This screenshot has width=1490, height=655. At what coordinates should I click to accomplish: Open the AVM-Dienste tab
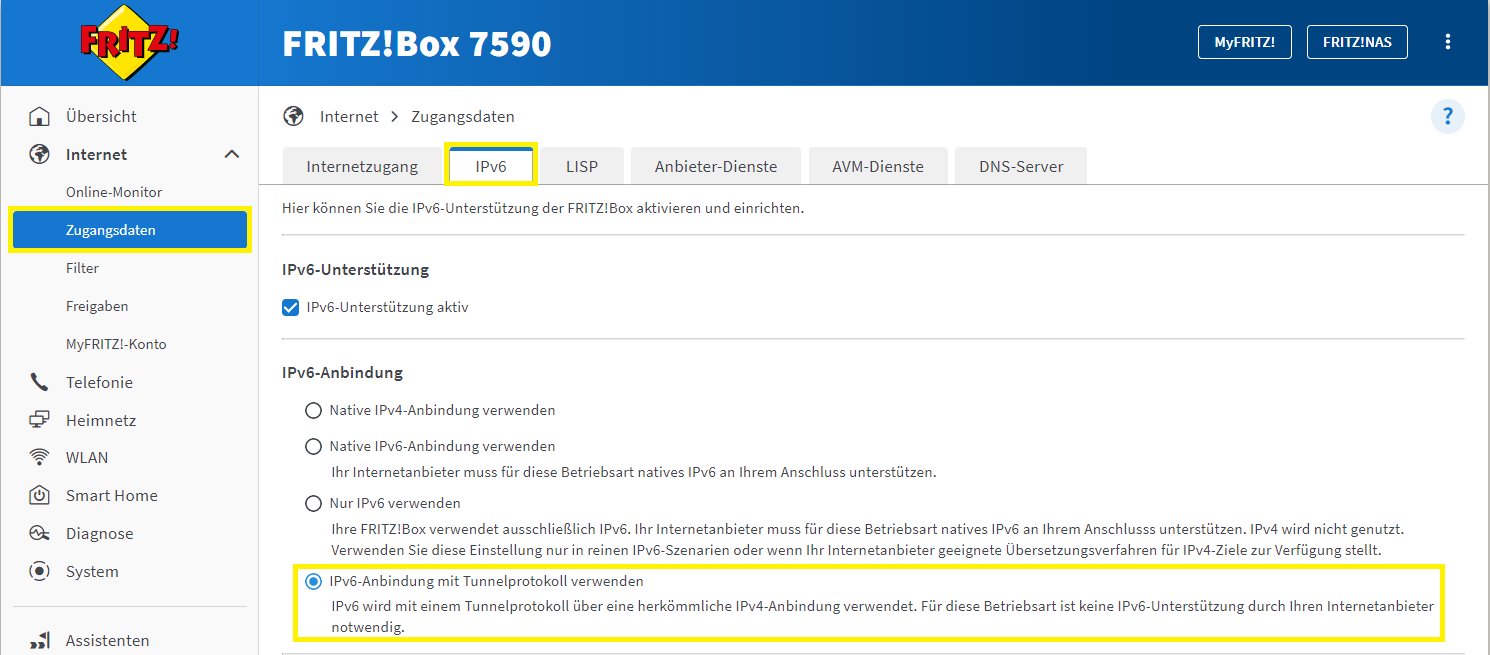[878, 166]
